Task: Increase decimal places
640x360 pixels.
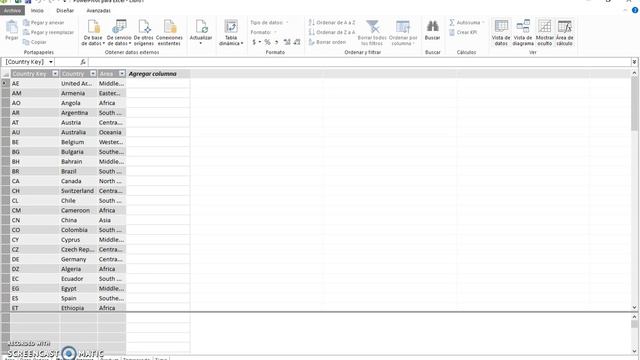Action: (x=287, y=42)
